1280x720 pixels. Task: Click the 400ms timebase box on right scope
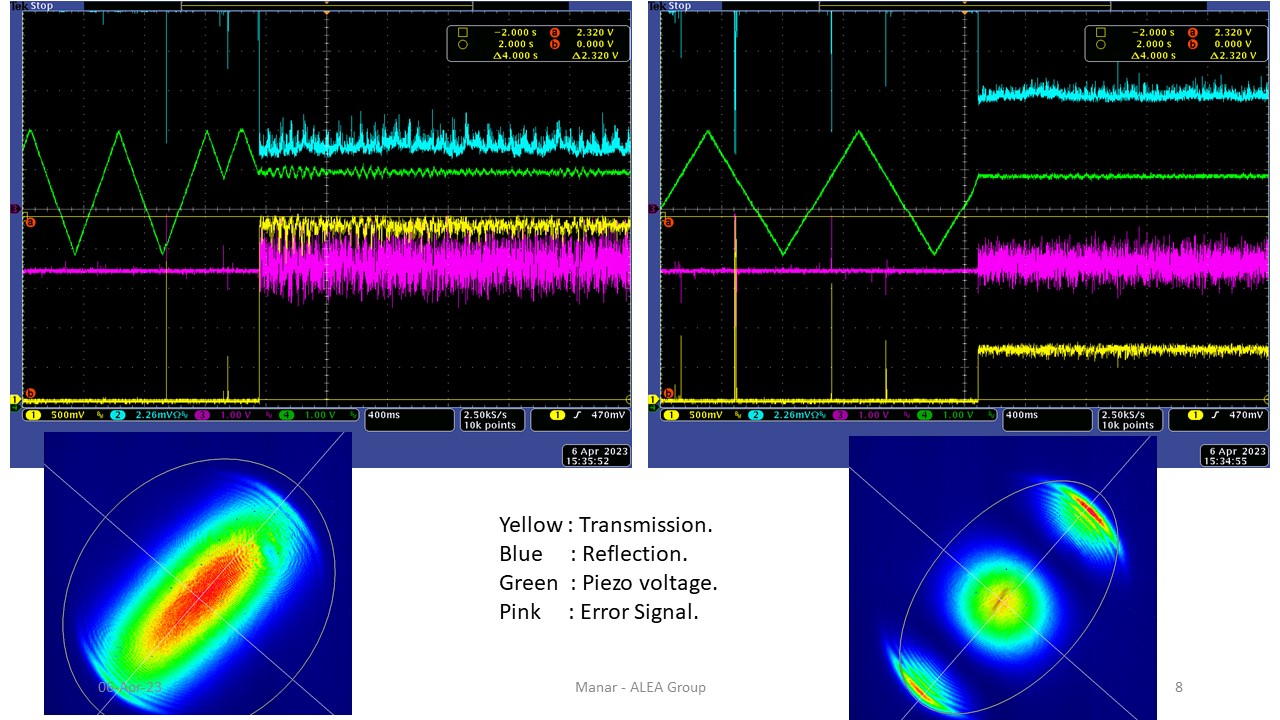click(1043, 419)
